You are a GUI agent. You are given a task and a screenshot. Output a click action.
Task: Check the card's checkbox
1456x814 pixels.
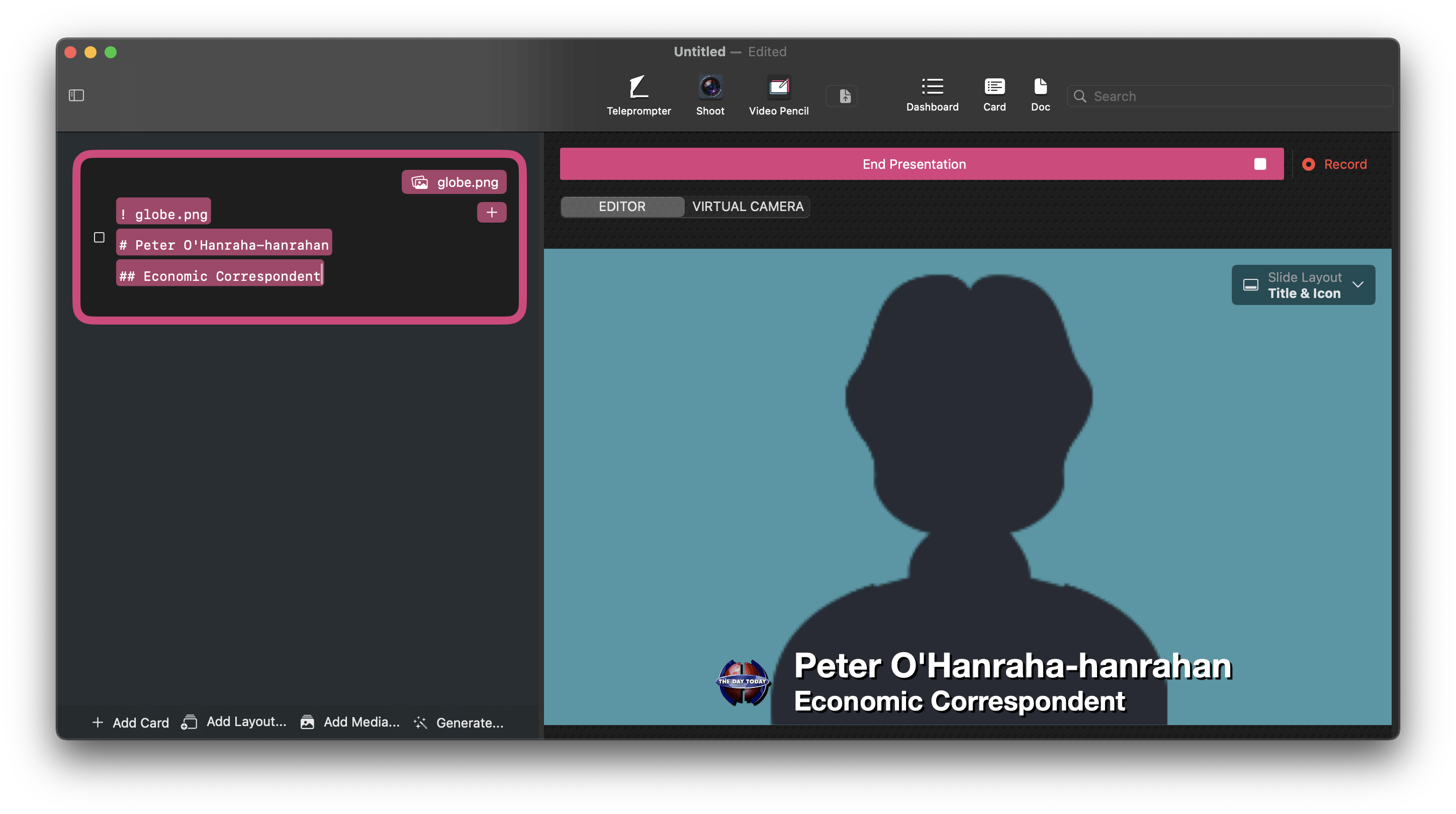(99, 237)
